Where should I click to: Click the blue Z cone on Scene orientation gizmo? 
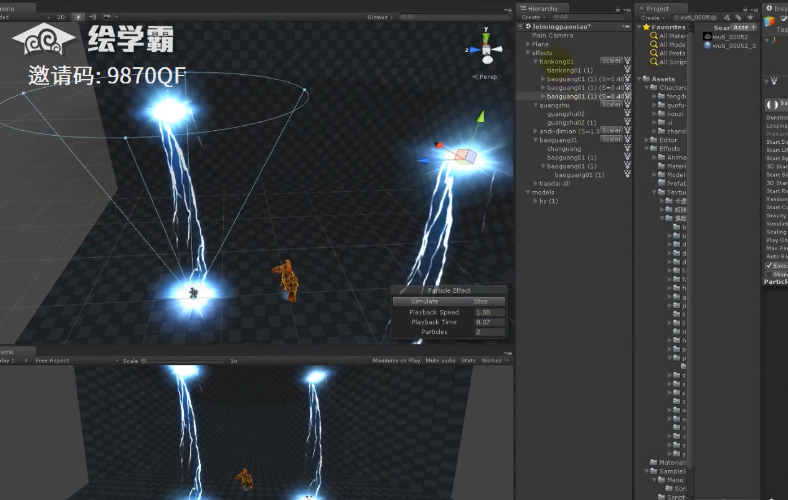[x=474, y=50]
